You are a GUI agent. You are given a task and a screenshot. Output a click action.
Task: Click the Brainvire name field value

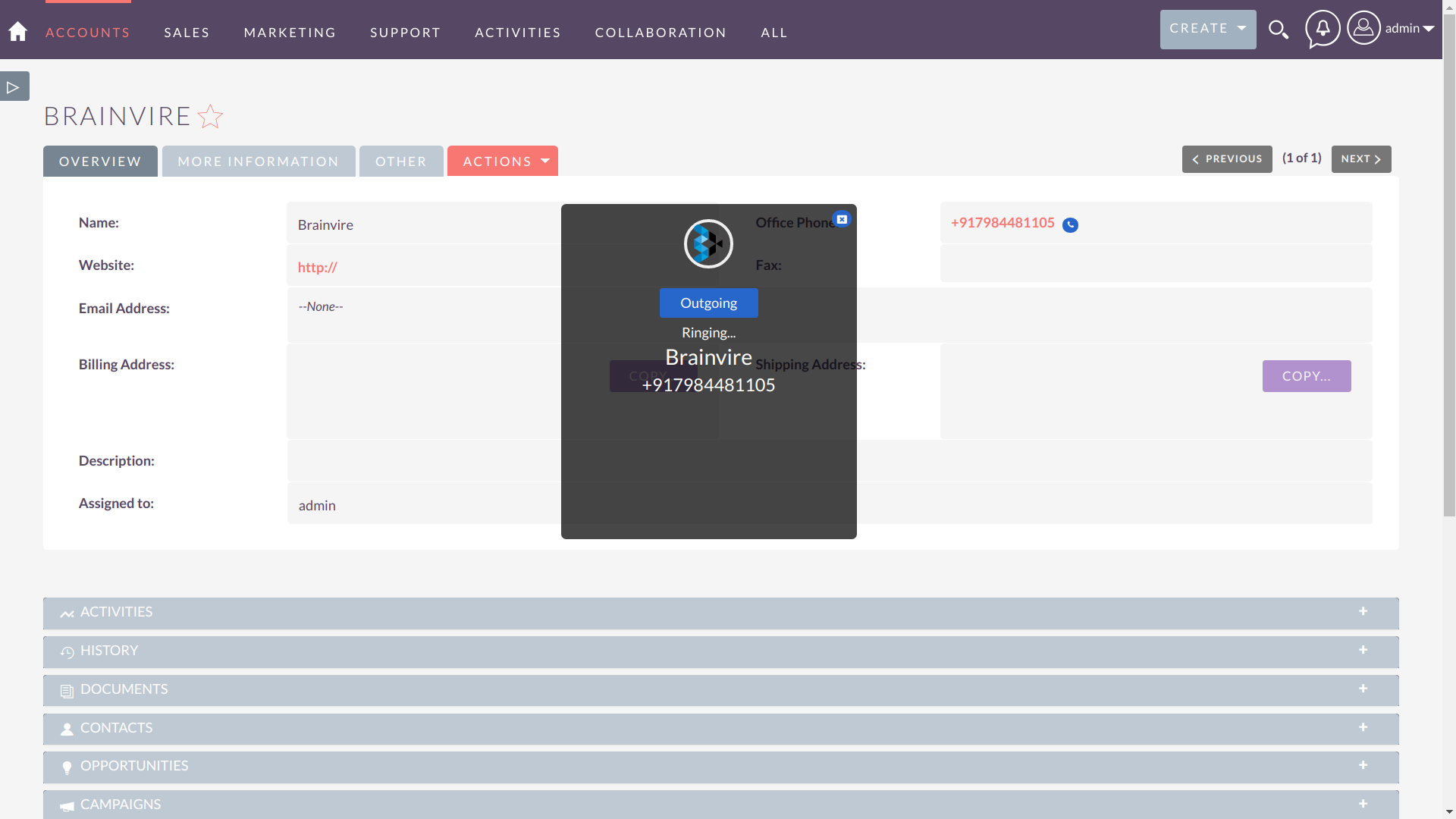pyautogui.click(x=325, y=224)
